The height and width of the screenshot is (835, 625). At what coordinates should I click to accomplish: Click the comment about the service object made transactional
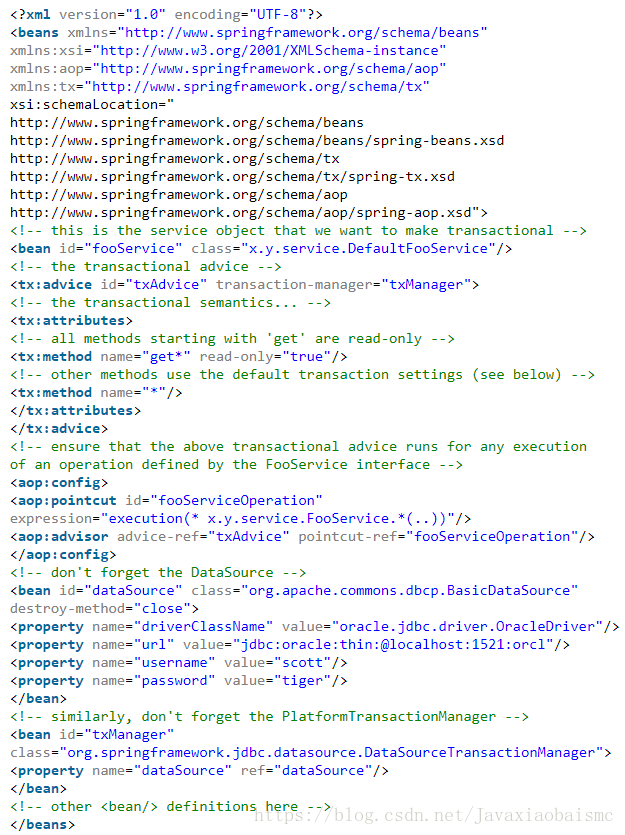tap(298, 231)
